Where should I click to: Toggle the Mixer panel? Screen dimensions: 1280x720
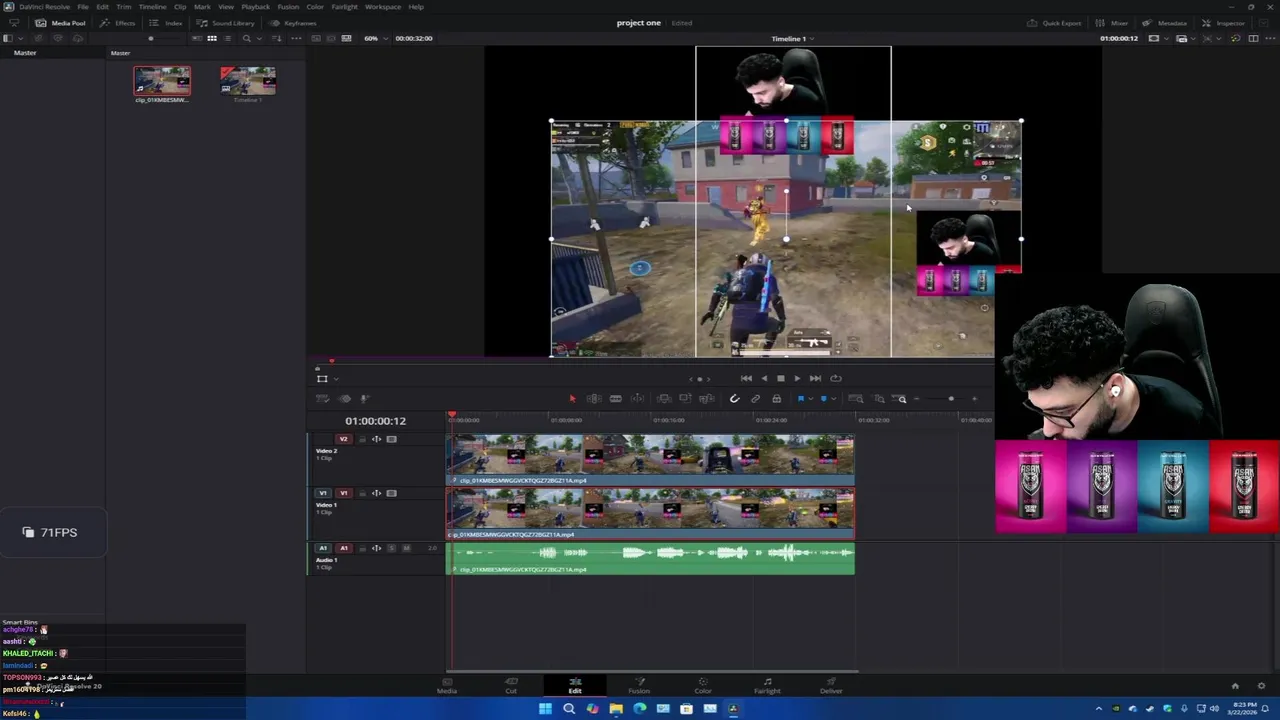pyautogui.click(x=1112, y=23)
